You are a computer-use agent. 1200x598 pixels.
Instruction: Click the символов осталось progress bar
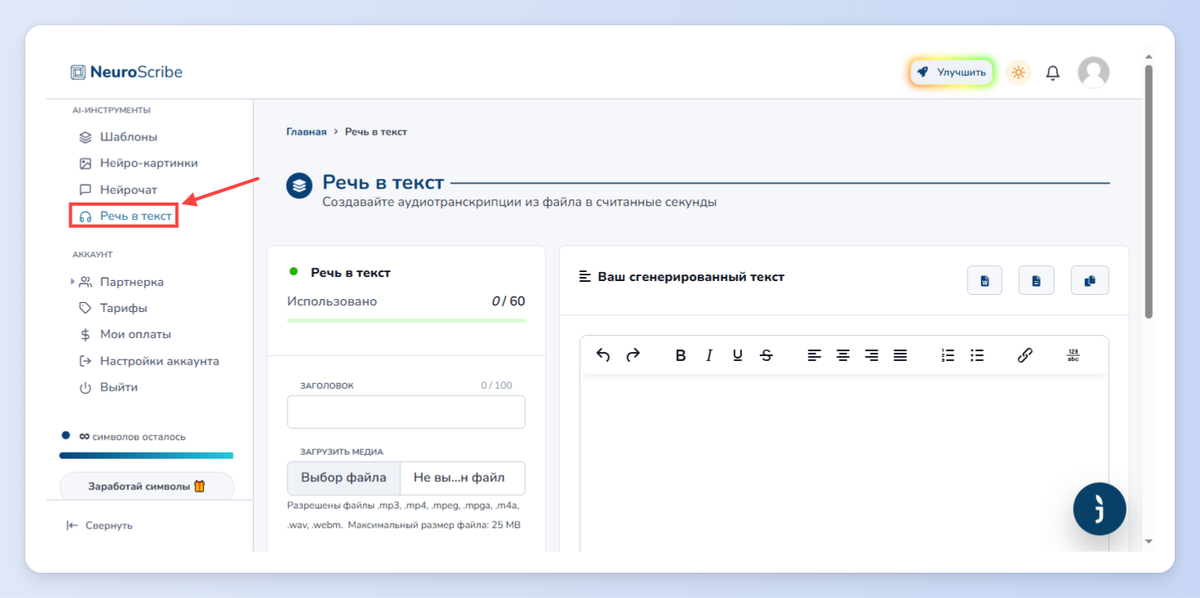pos(146,455)
